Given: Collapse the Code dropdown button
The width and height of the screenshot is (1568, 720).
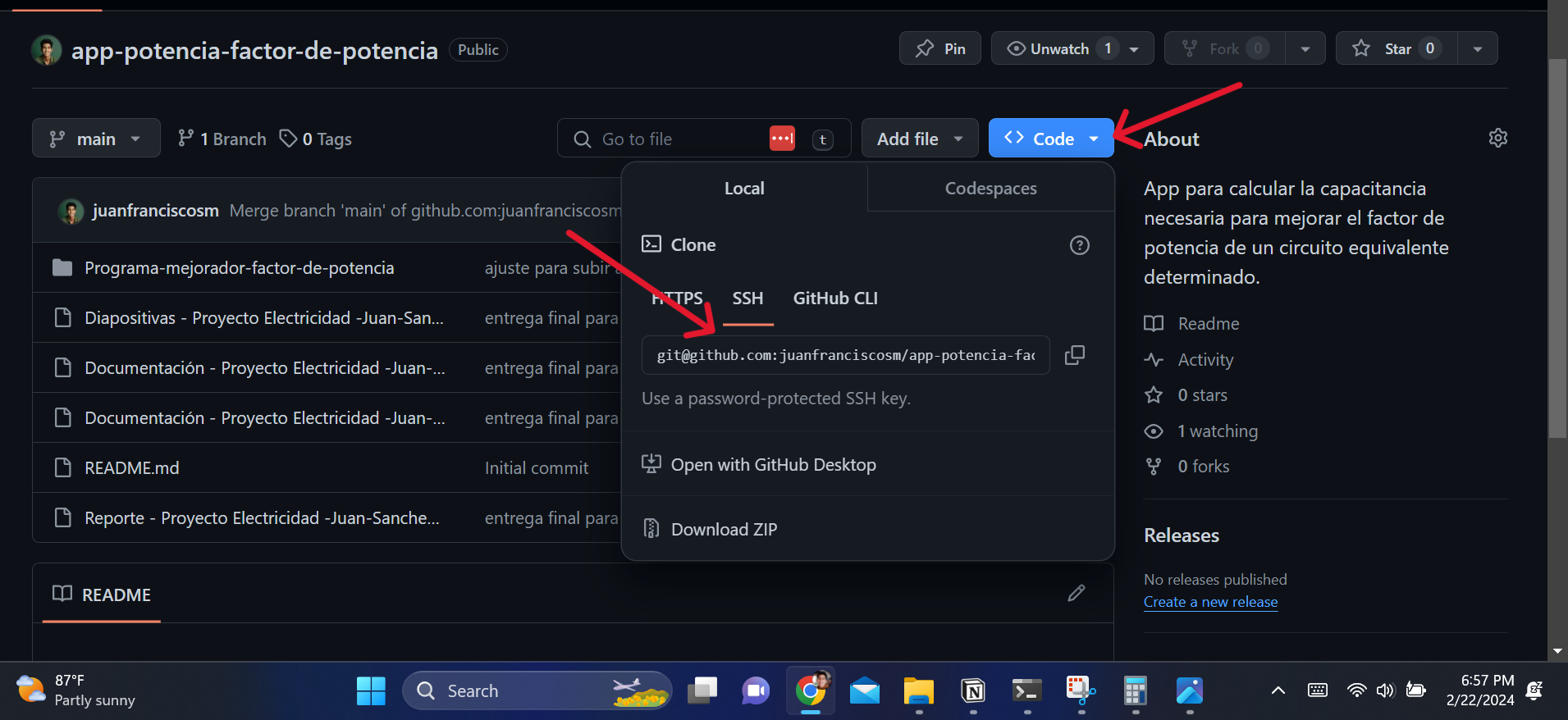Looking at the screenshot, I should pyautogui.click(x=1051, y=139).
